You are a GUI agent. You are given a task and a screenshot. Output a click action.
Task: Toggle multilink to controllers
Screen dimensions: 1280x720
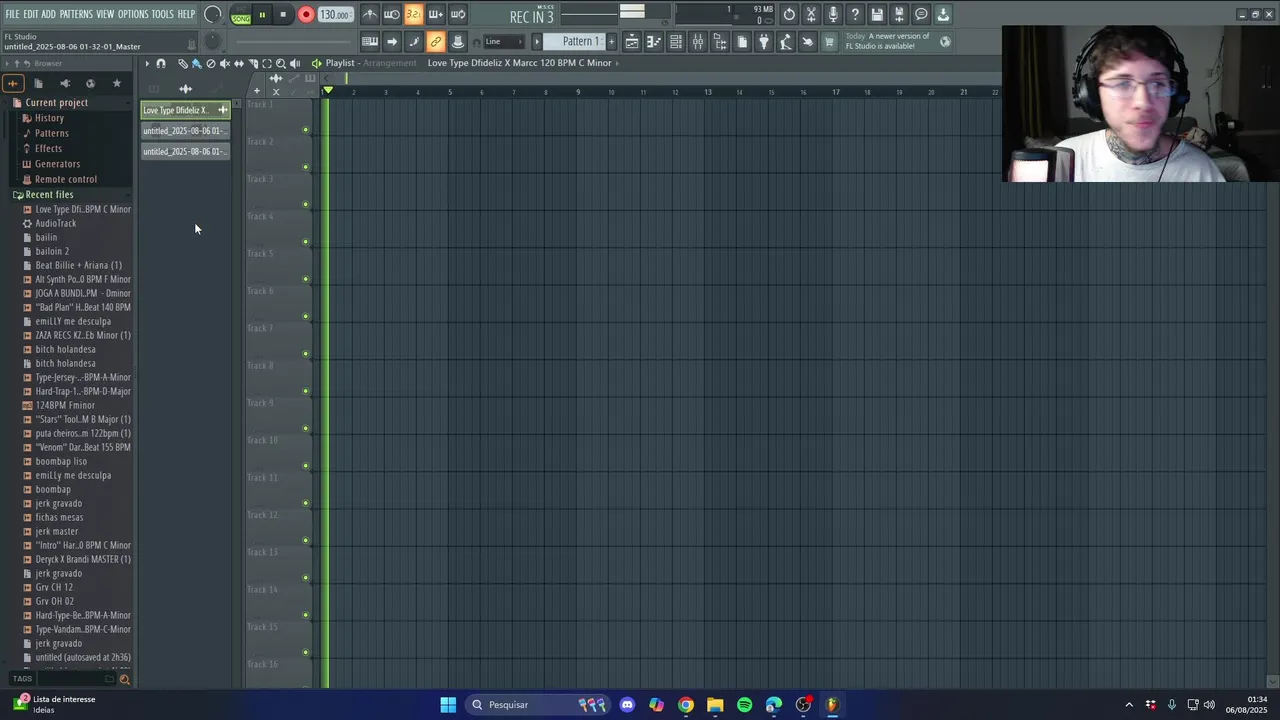pos(435,41)
